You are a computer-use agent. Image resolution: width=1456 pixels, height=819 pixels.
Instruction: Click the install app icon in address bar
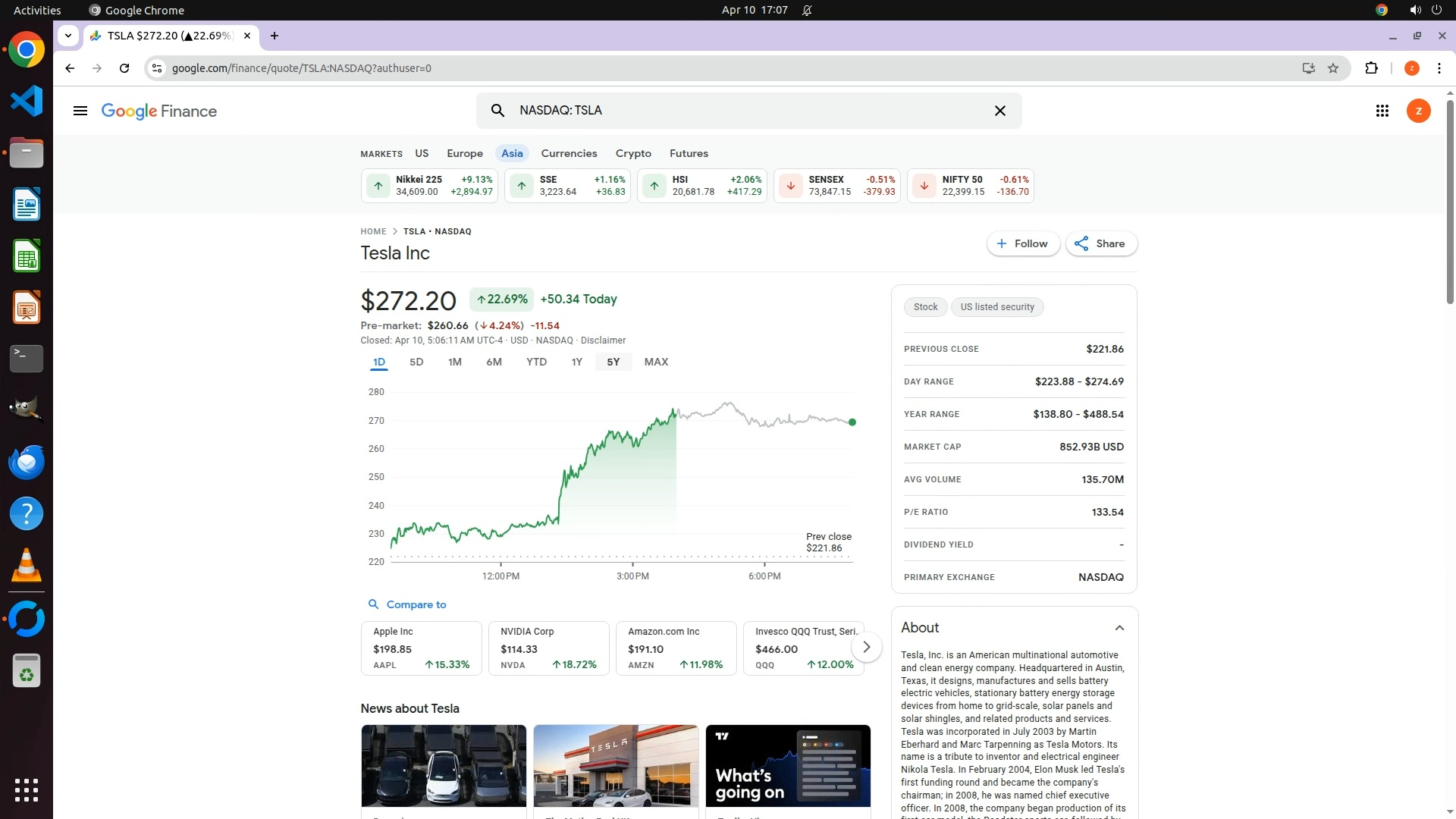pyautogui.click(x=1308, y=68)
